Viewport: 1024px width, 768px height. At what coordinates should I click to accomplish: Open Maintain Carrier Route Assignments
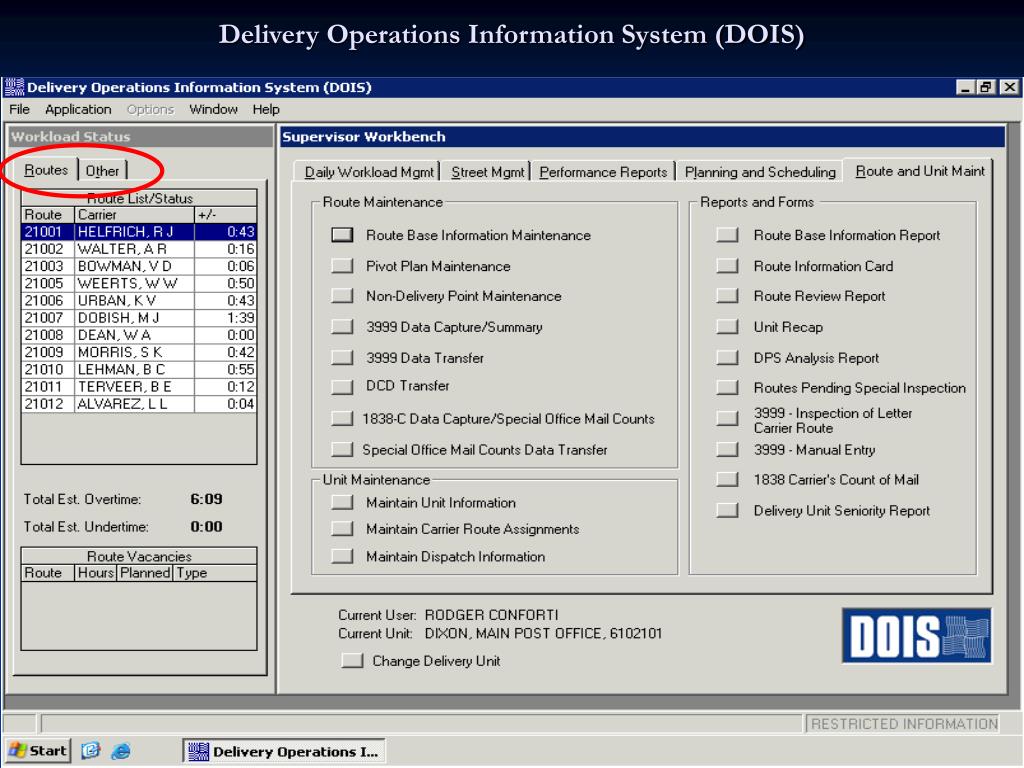(x=342, y=529)
